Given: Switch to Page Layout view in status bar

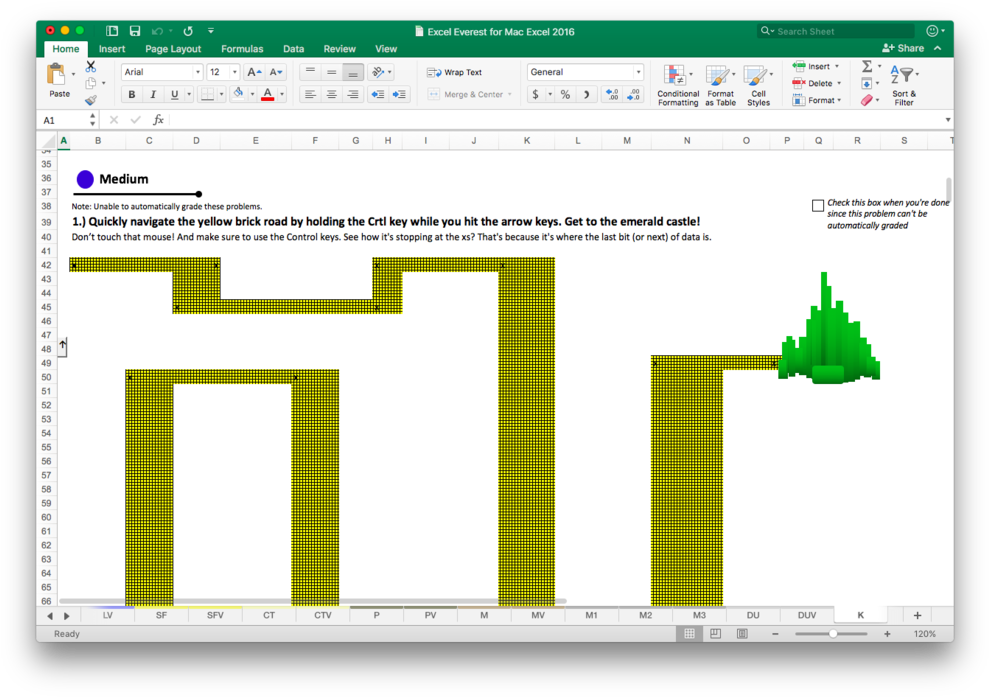Looking at the screenshot, I should pyautogui.click(x=715, y=634).
